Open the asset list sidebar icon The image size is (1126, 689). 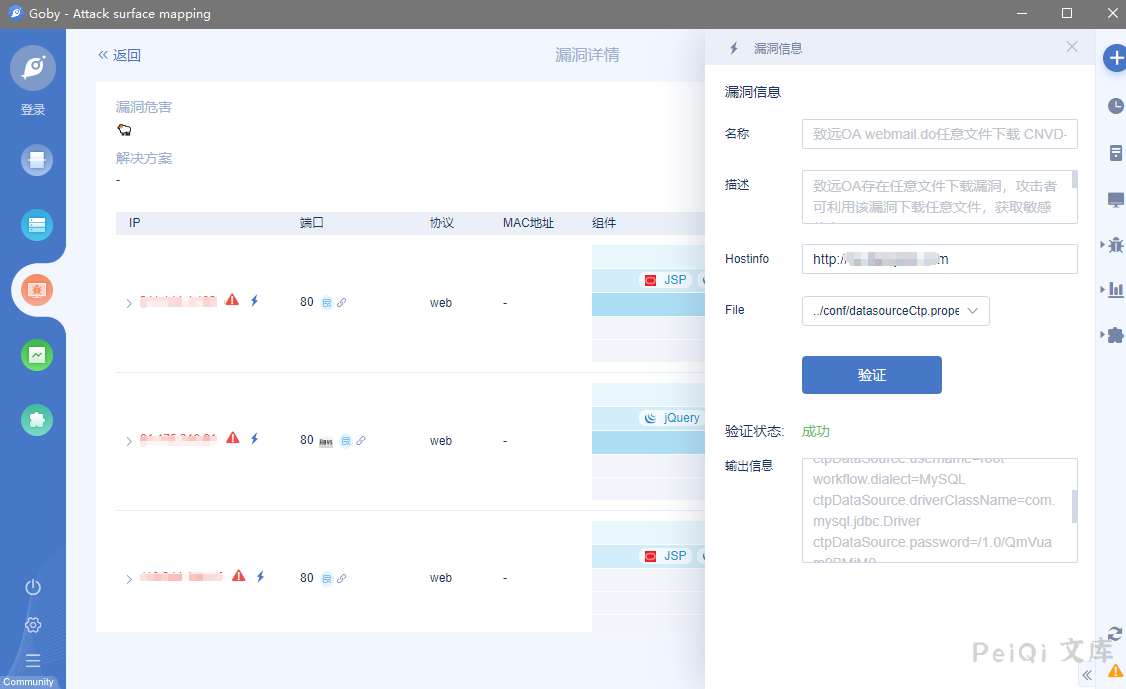click(36, 225)
